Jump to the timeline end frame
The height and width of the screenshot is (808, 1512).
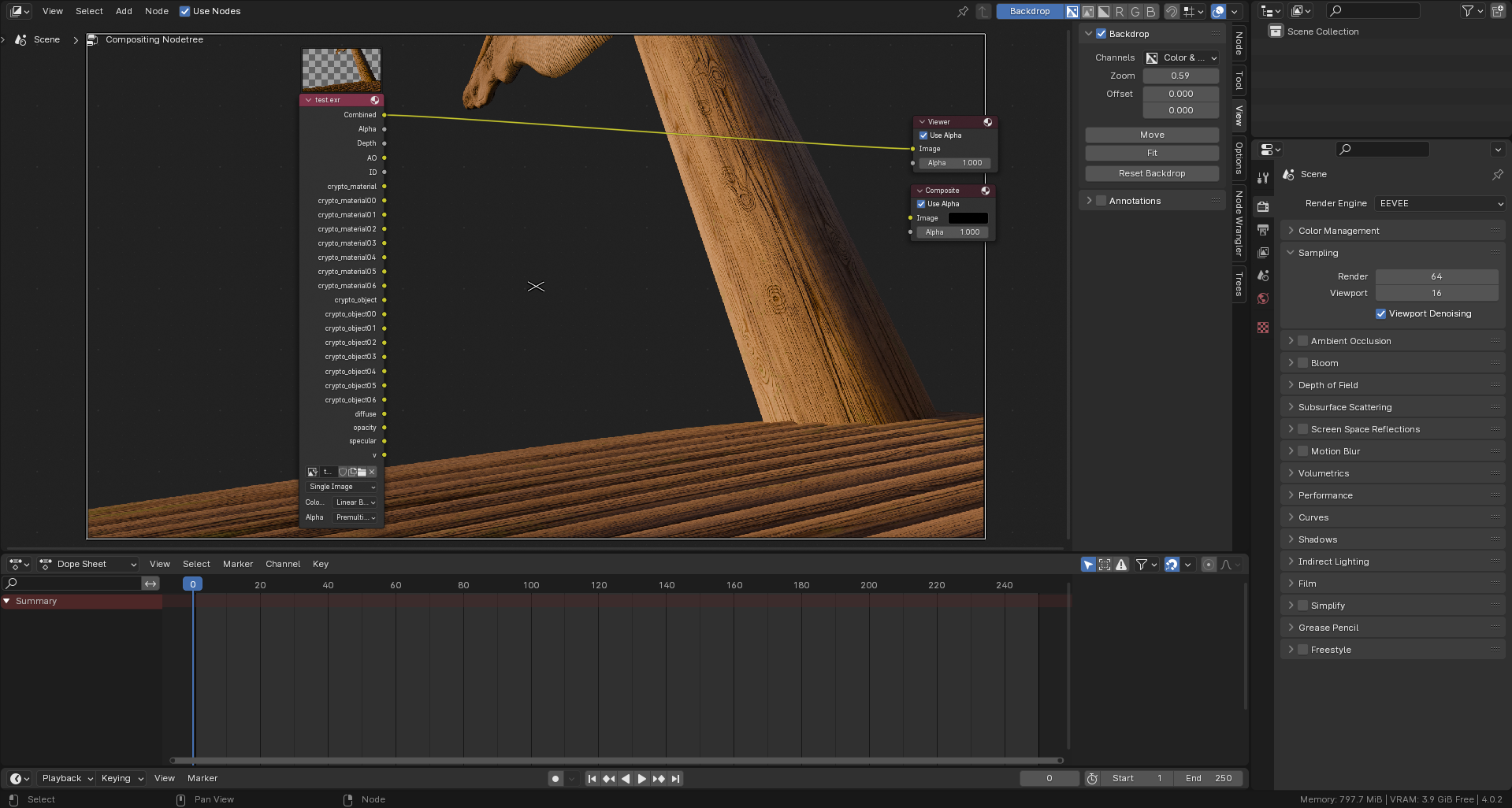click(675, 779)
